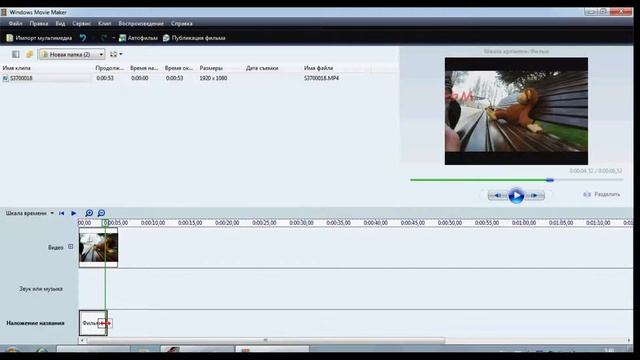Click the 1920 x 1080 size cell
The image size is (640, 360).
(x=213, y=78)
